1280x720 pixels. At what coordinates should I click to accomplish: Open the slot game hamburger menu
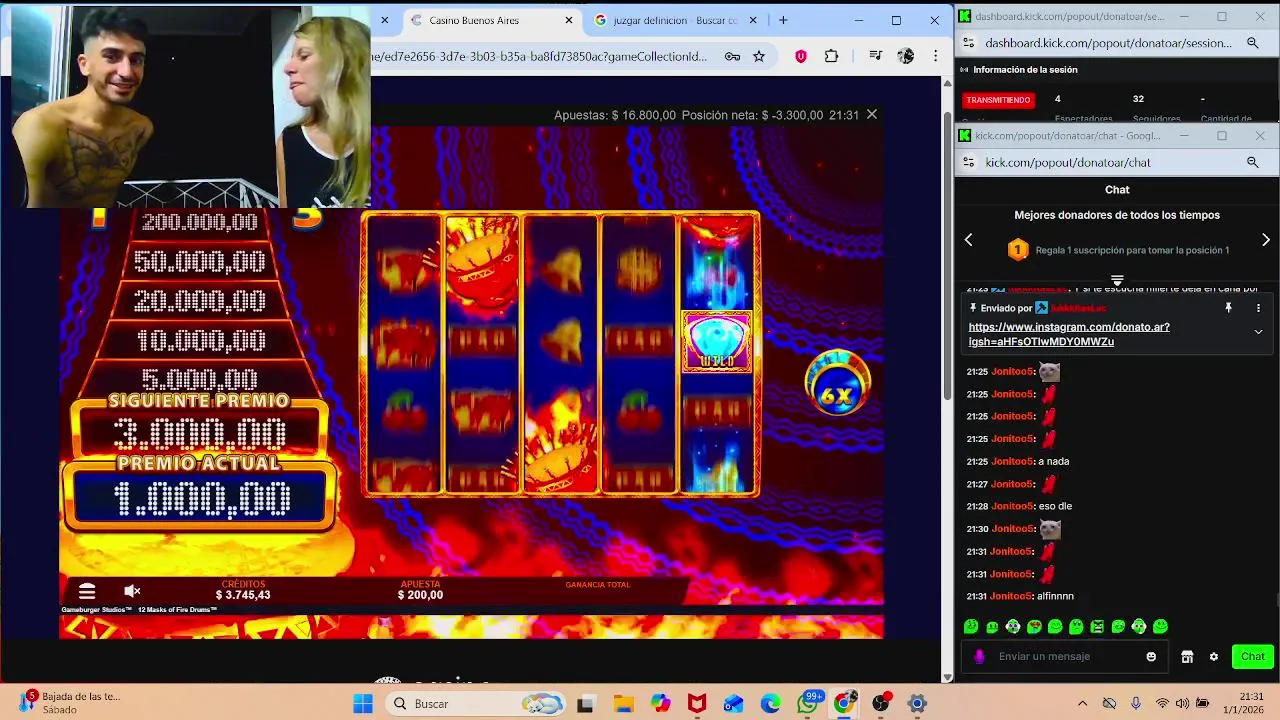coord(87,592)
